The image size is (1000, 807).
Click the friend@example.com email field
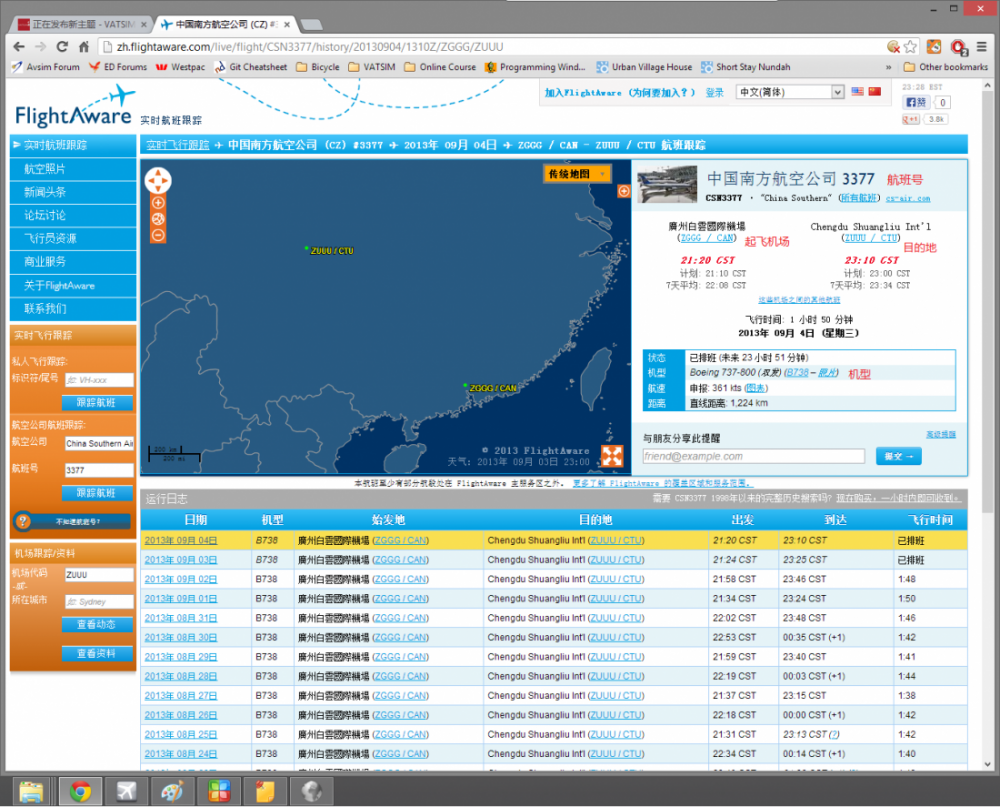click(753, 456)
